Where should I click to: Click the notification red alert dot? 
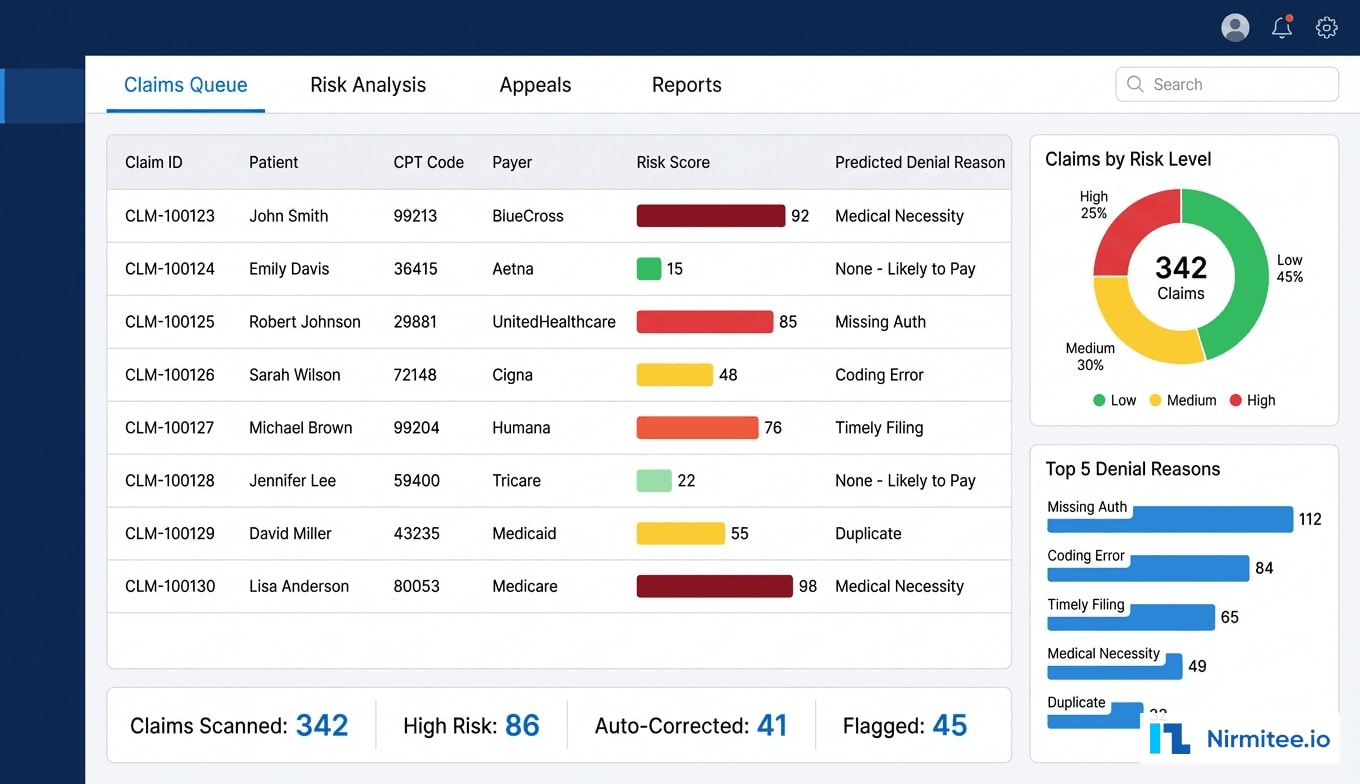point(1290,17)
